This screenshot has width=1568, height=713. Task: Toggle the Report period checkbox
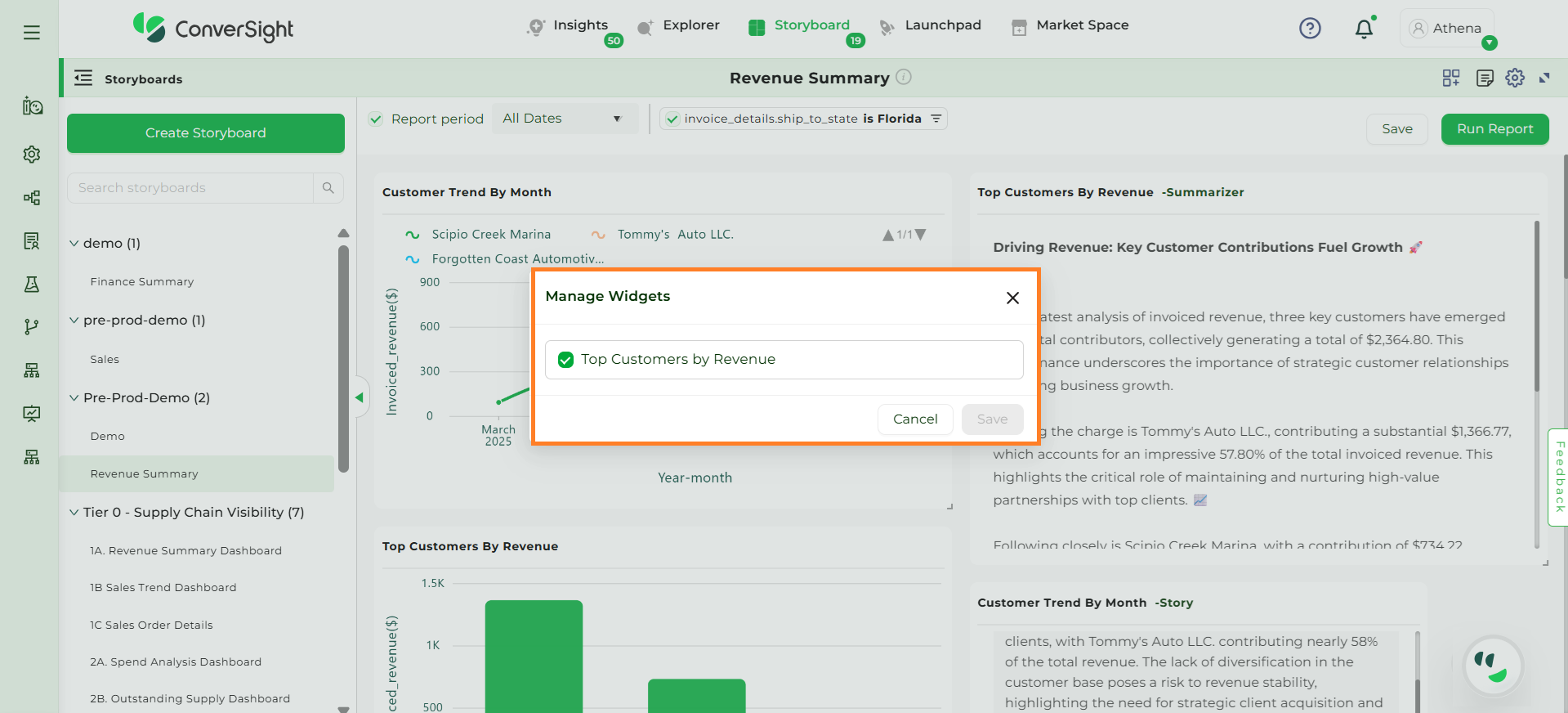376,119
